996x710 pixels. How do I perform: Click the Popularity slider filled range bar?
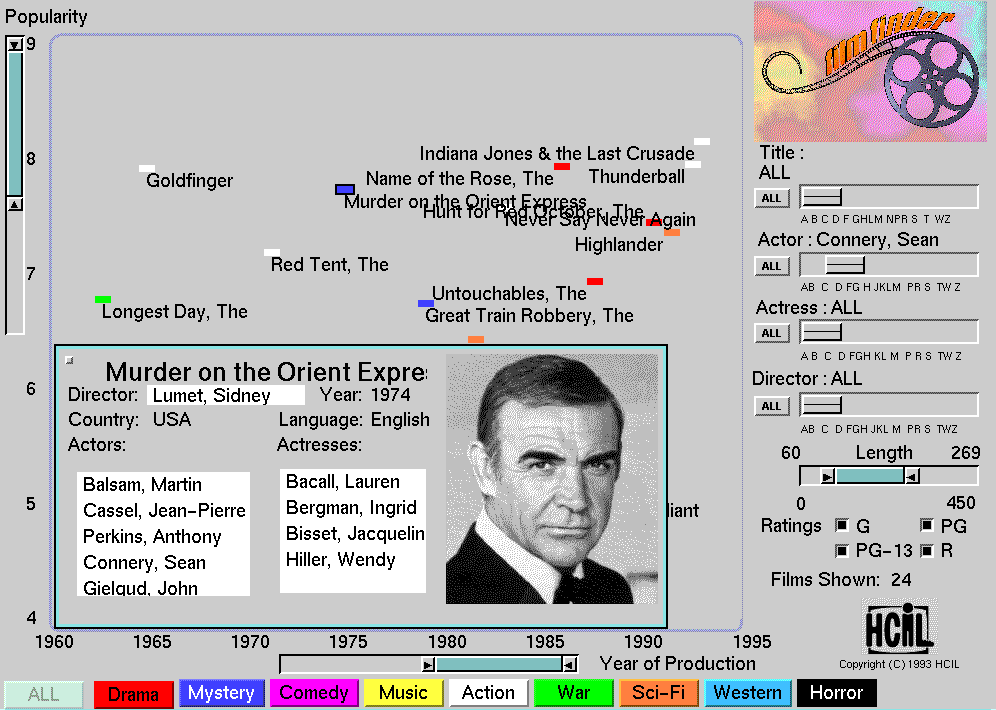click(x=15, y=124)
